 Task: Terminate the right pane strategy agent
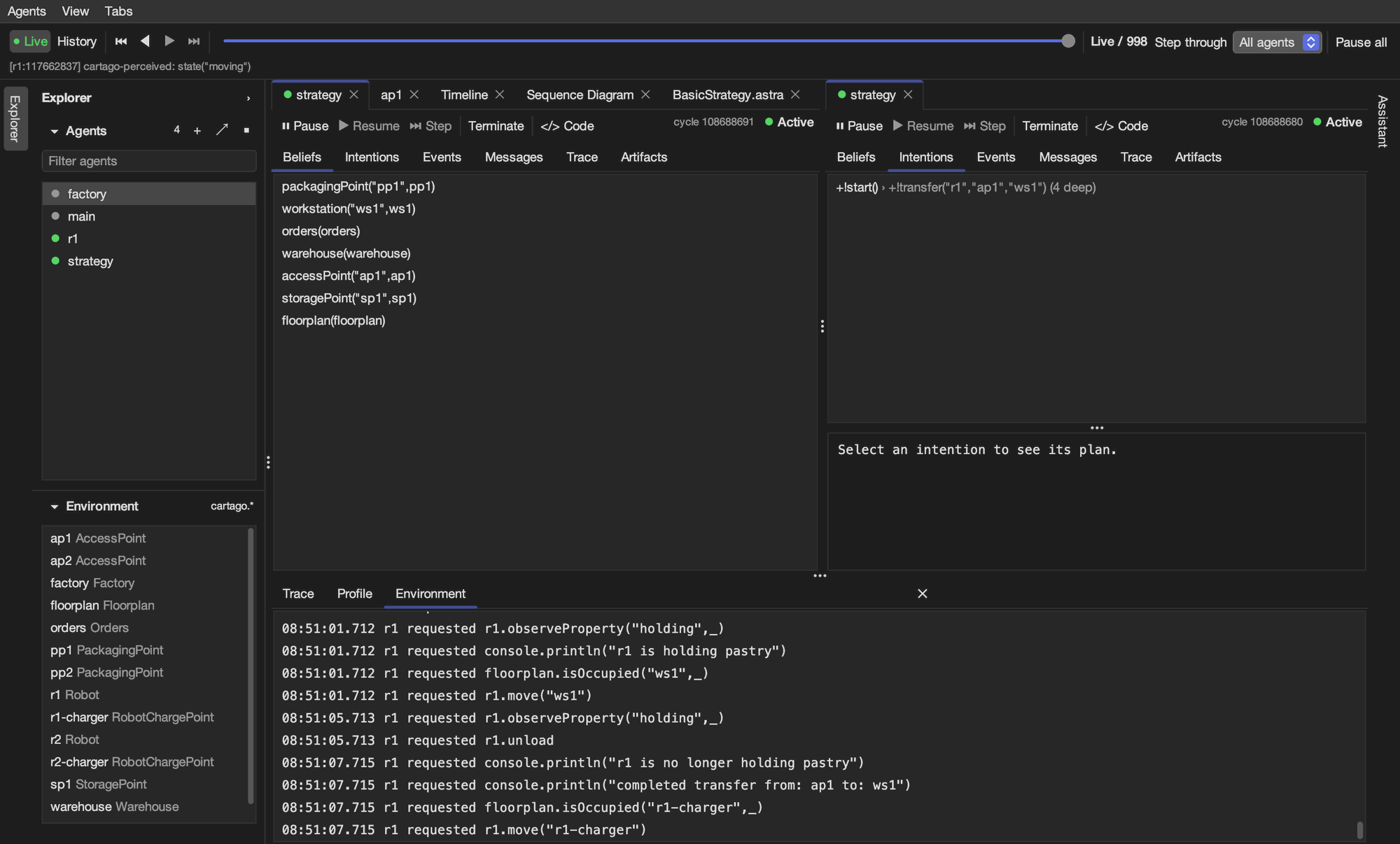coord(1050,126)
